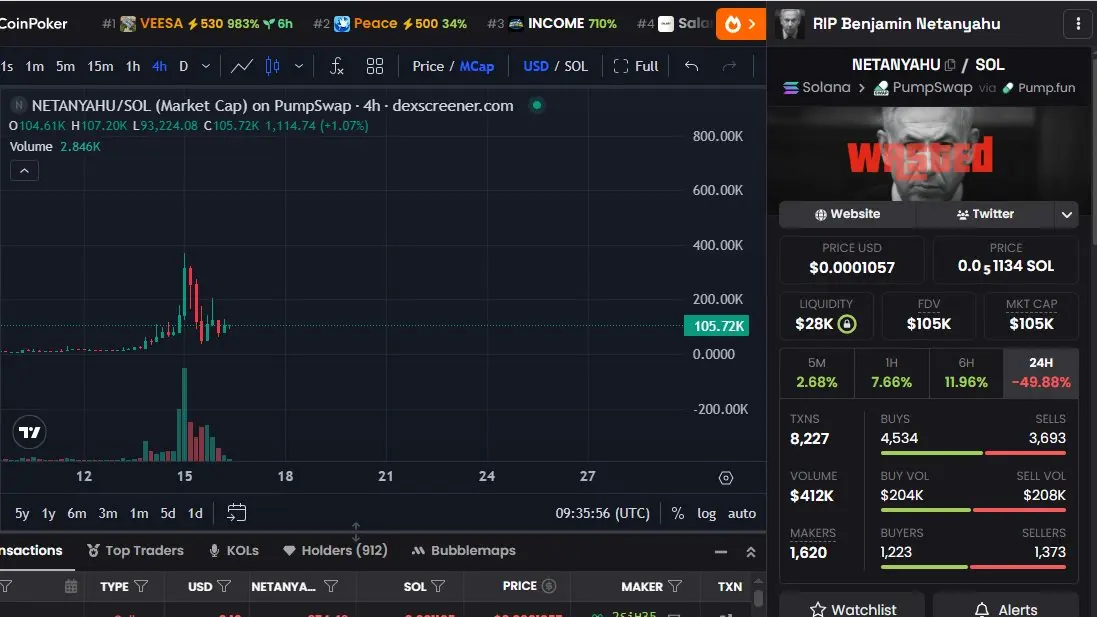
Task: Set chart range to 3m
Action: pos(108,513)
